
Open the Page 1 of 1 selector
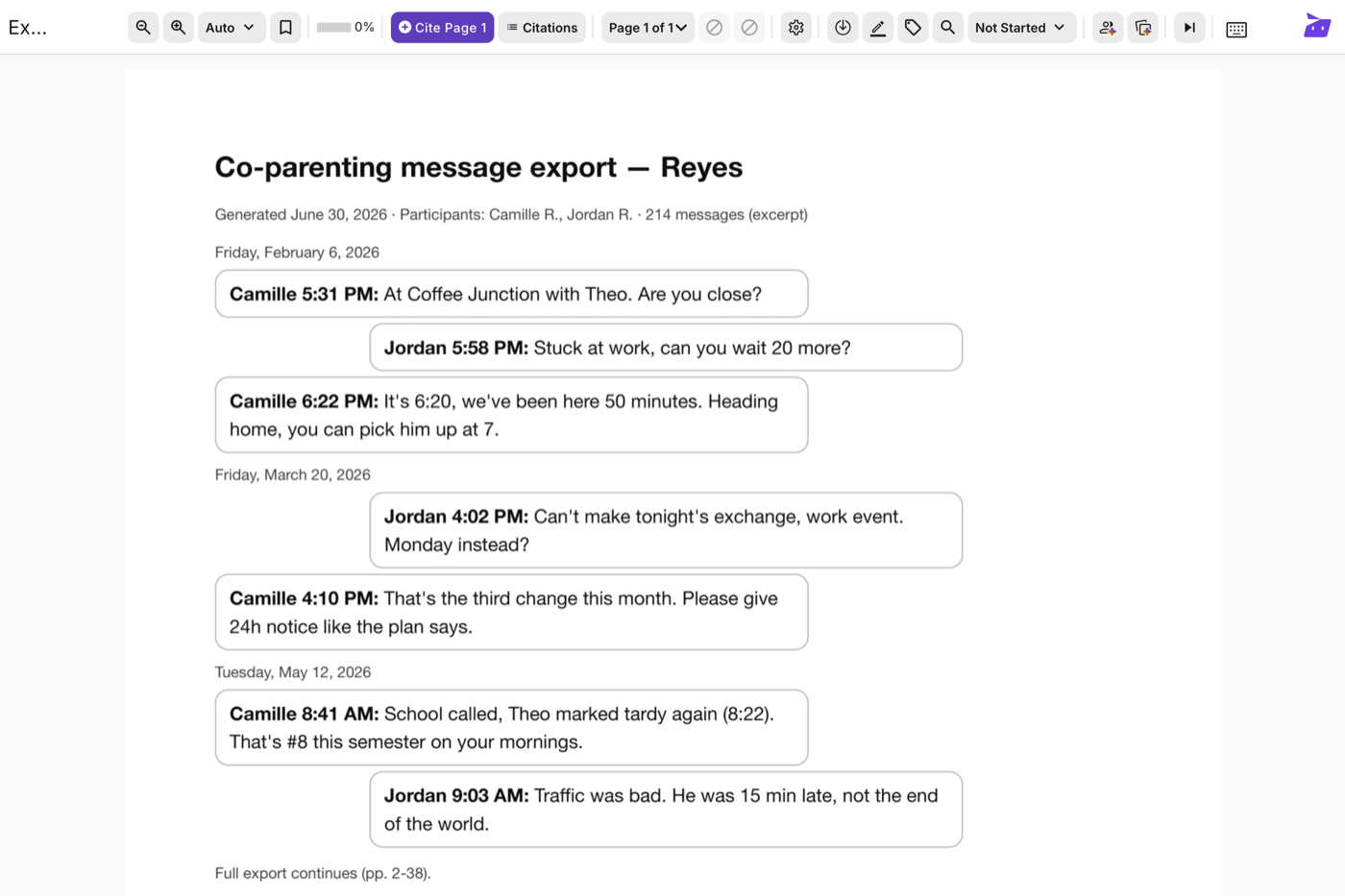[648, 28]
